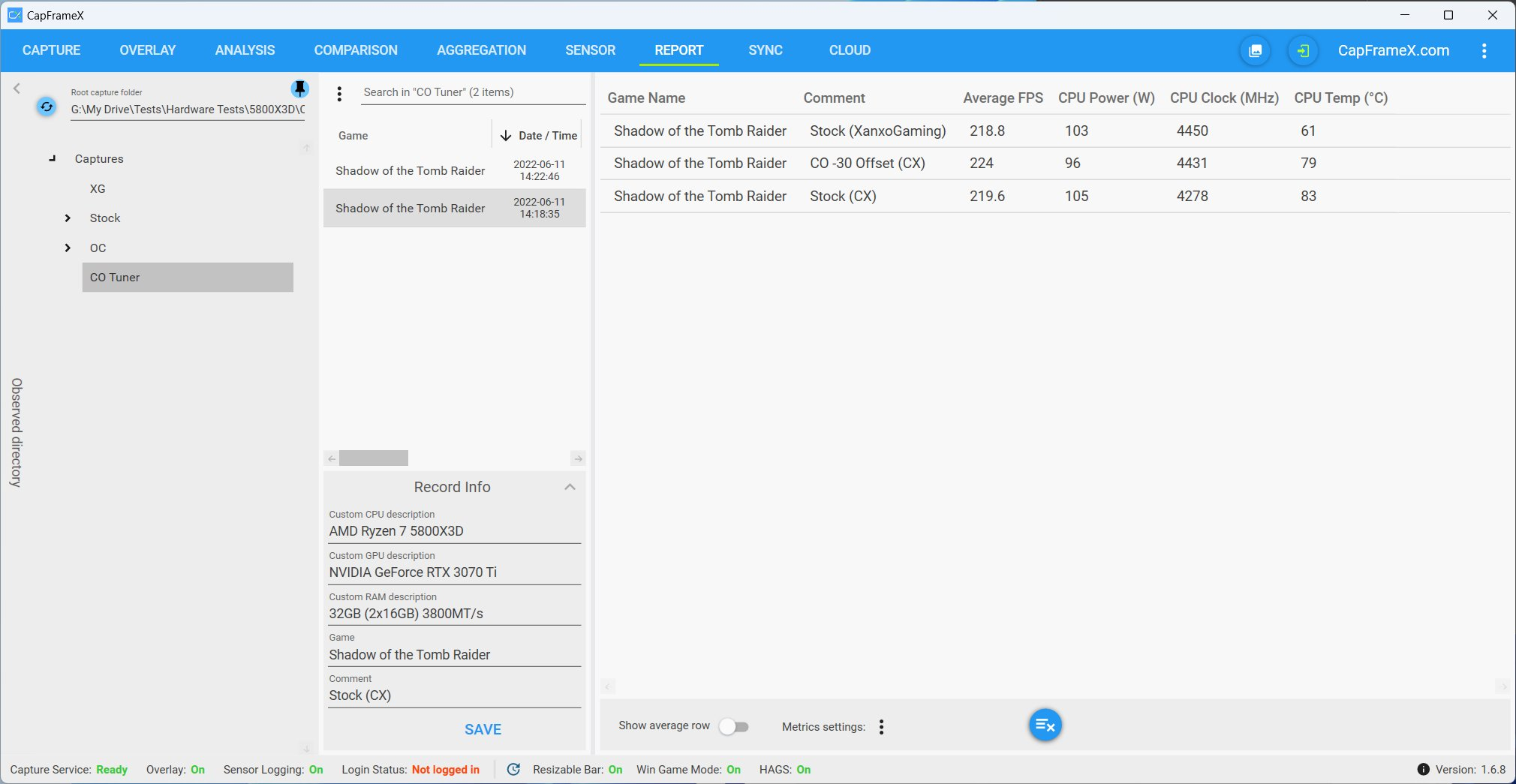Image resolution: width=1516 pixels, height=784 pixels.
Task: Click the CPU Power (W) column header
Action: click(x=1106, y=98)
